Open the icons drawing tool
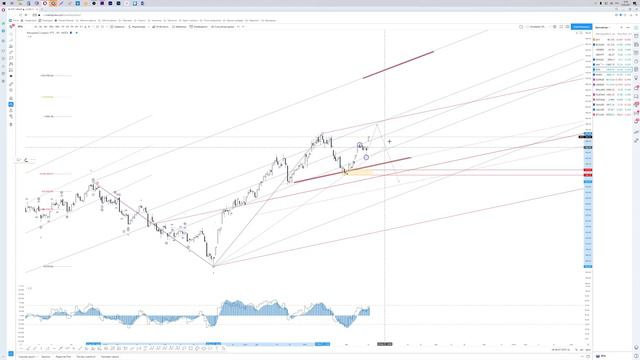The width and height of the screenshot is (640, 360). [11, 76]
